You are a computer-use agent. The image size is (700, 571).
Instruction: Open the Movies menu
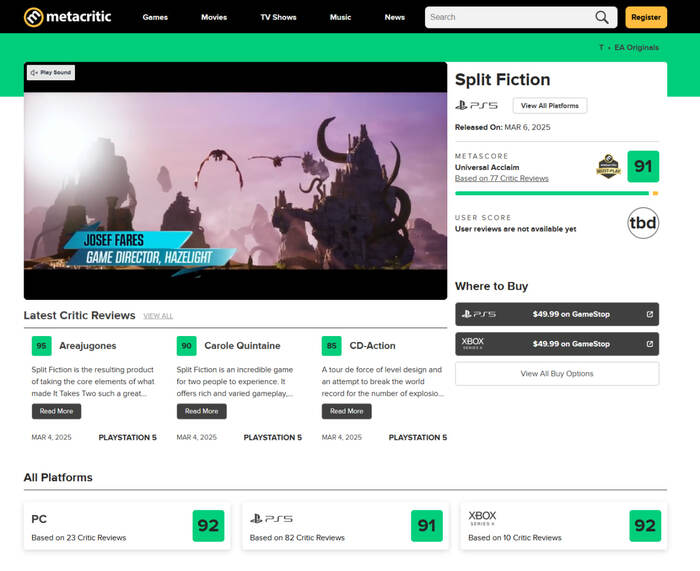point(214,17)
